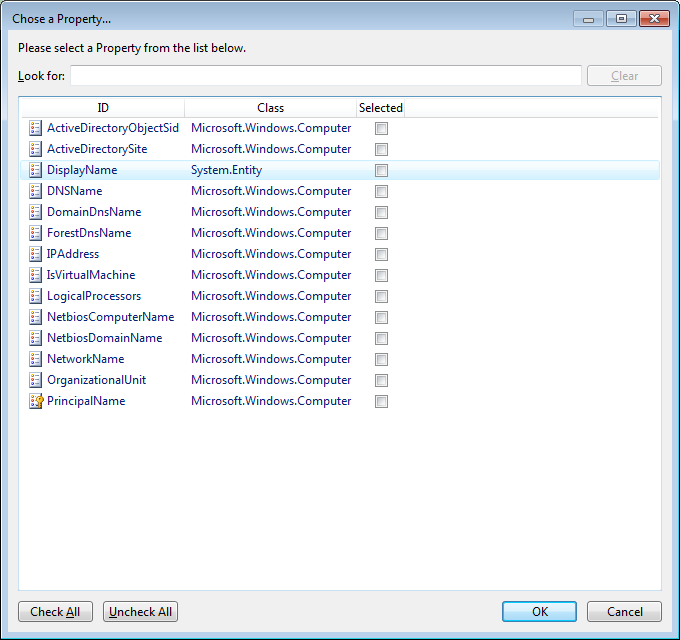Select the NetbiosComputerName property name
Screen dimensions: 680x640
pos(111,317)
